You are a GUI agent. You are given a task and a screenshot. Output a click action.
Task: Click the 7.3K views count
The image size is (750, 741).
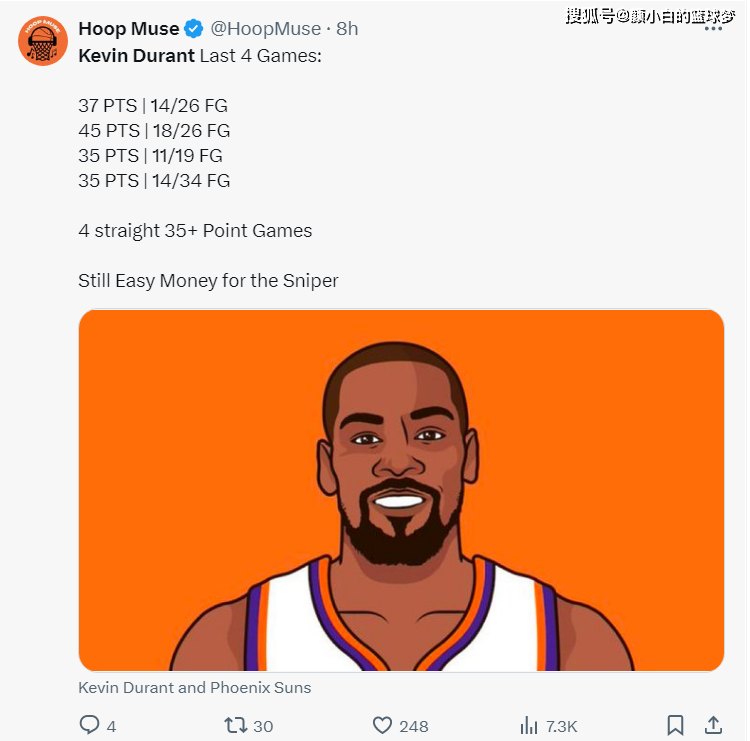(x=561, y=726)
